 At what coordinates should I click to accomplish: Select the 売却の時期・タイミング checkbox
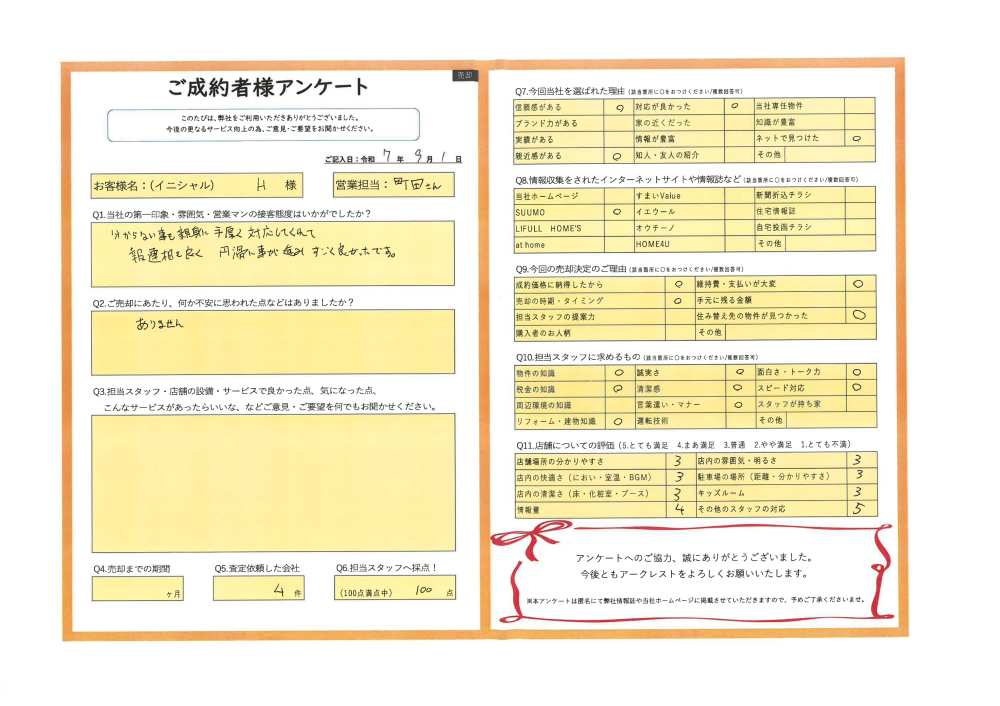(x=679, y=300)
